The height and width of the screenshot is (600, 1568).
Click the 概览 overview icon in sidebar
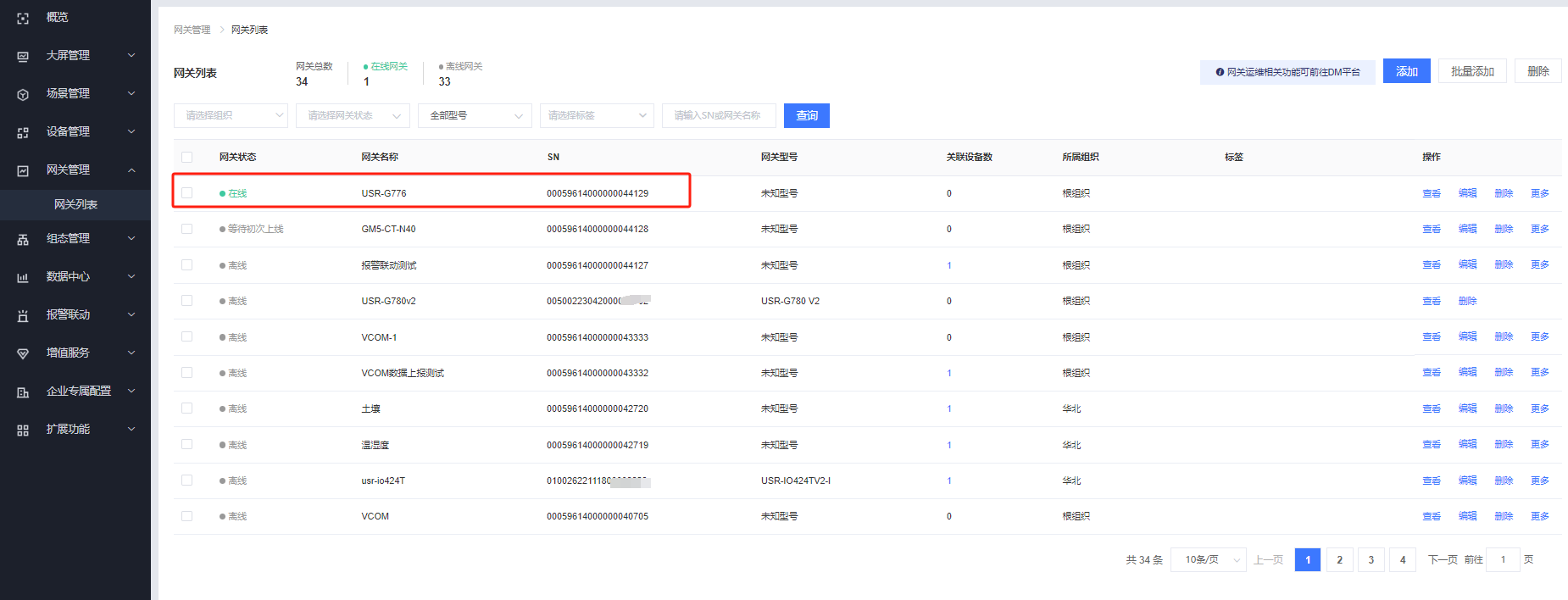(x=23, y=18)
